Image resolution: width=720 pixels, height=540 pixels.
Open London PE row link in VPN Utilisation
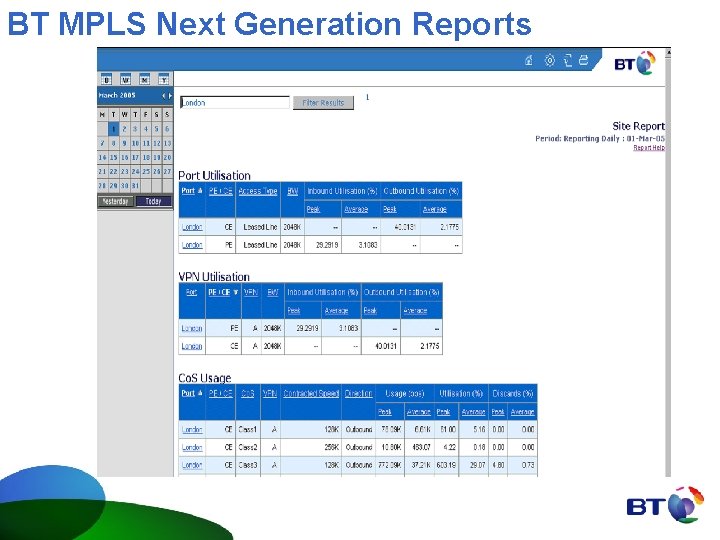click(x=192, y=328)
